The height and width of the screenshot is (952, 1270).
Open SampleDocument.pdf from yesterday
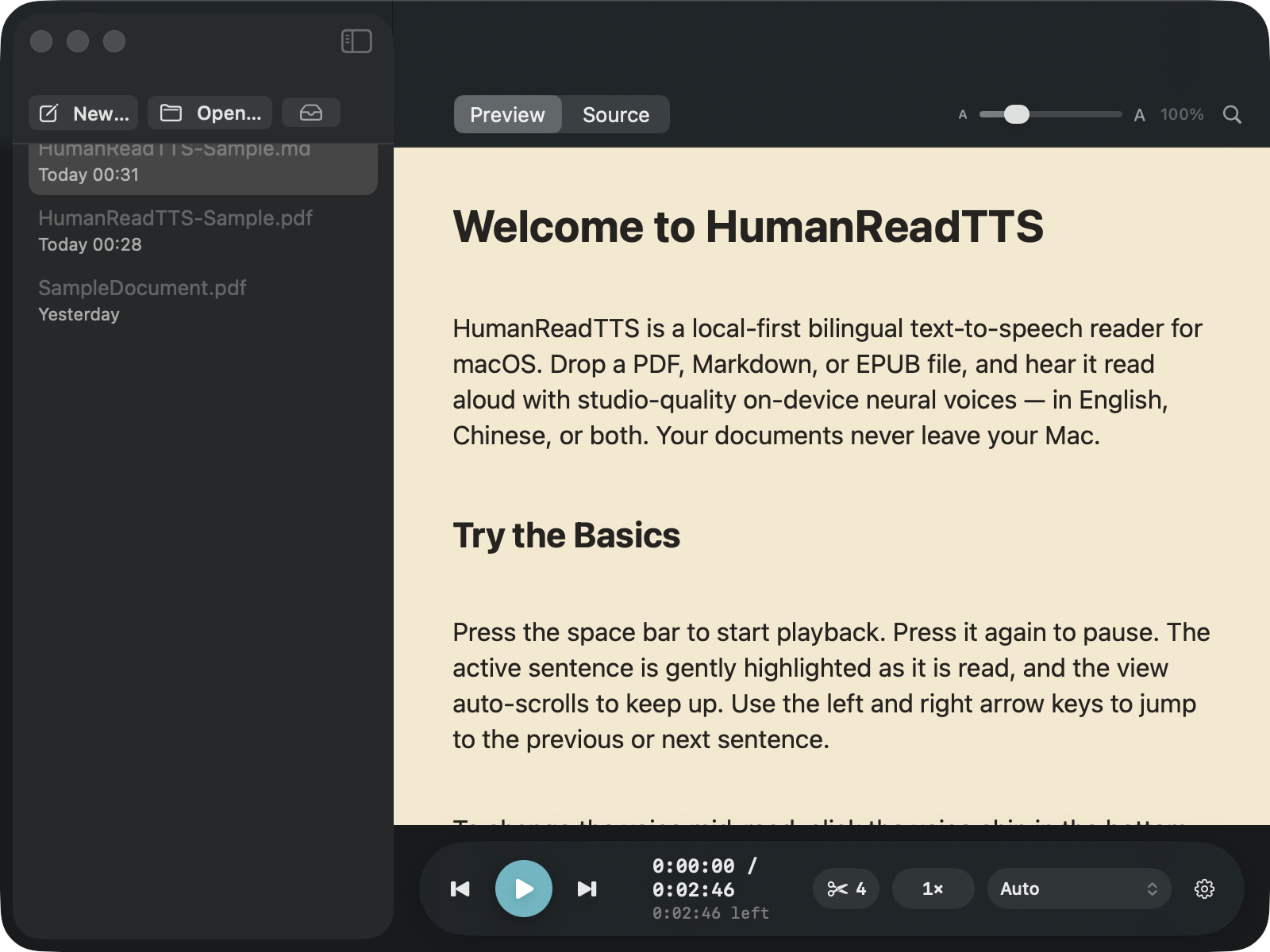(203, 301)
